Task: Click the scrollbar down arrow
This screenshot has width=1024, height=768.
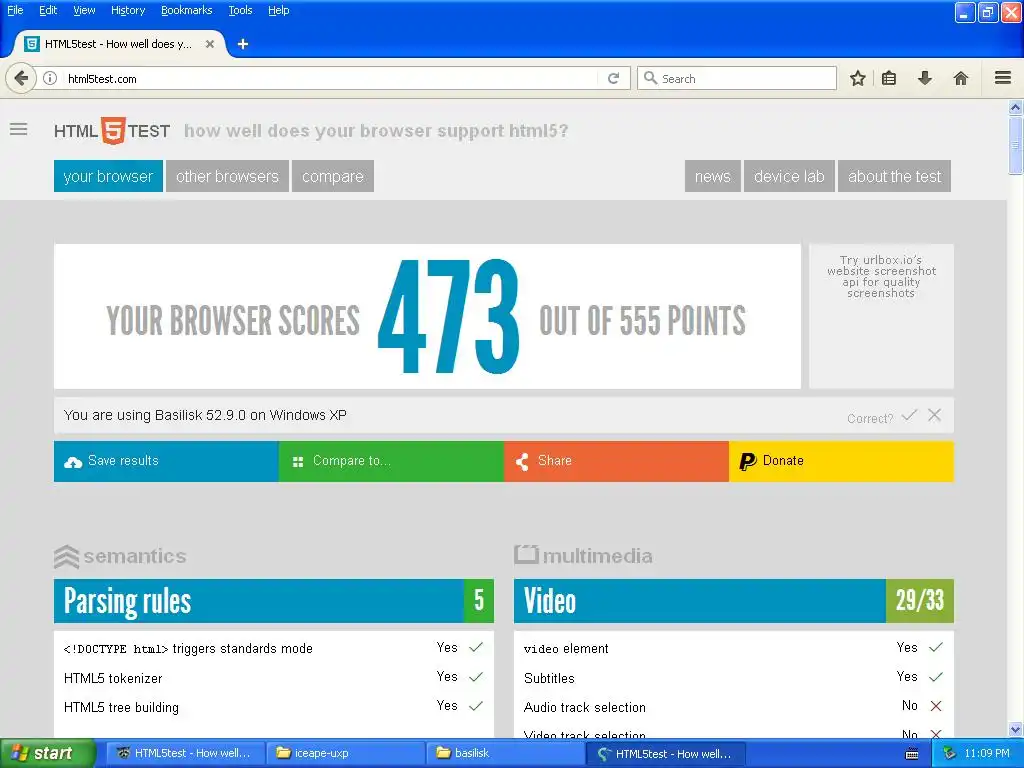Action: [x=1015, y=729]
